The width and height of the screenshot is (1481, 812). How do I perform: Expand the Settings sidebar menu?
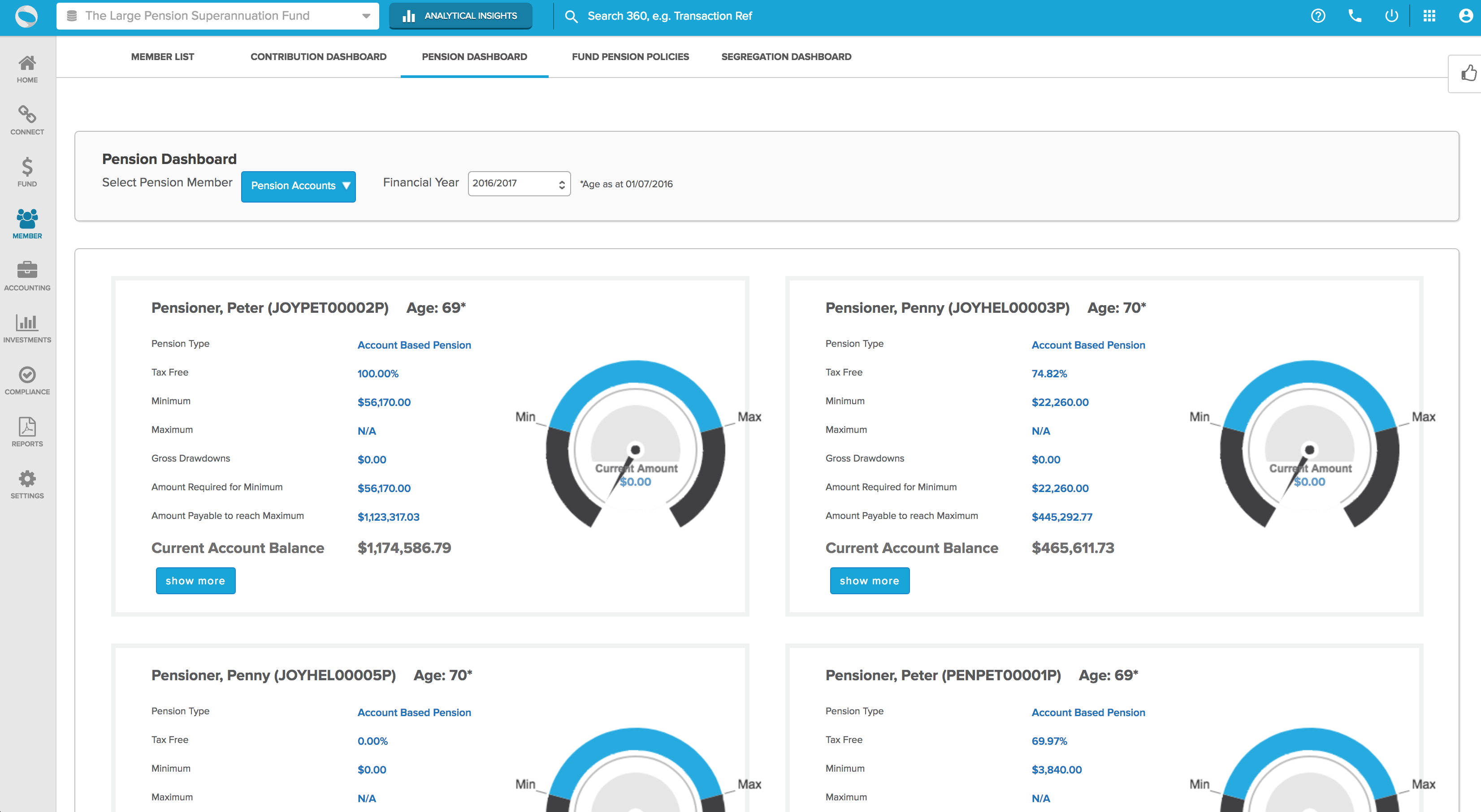tap(27, 484)
